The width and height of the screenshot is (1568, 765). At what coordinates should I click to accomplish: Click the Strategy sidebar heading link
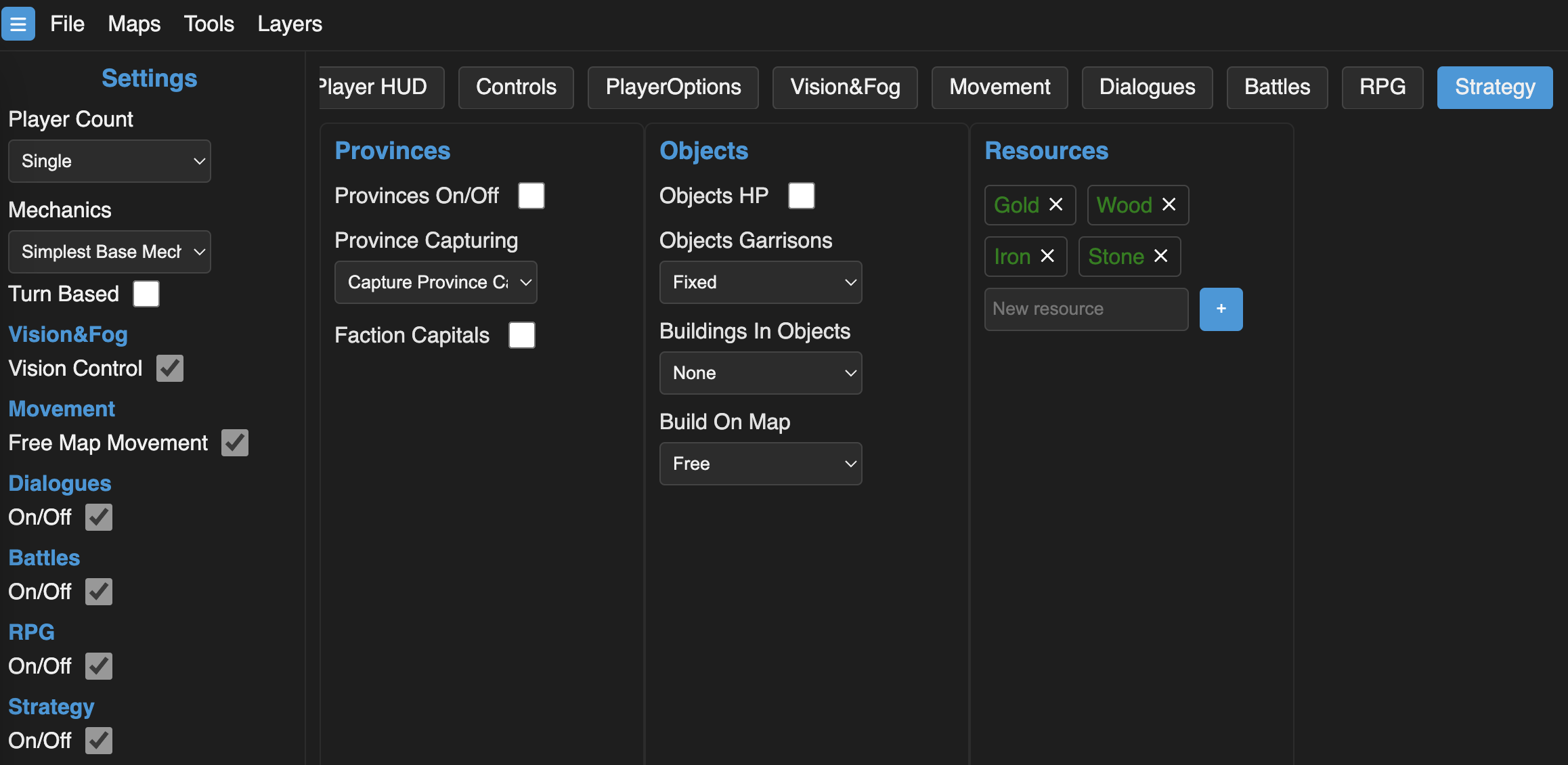(51, 707)
